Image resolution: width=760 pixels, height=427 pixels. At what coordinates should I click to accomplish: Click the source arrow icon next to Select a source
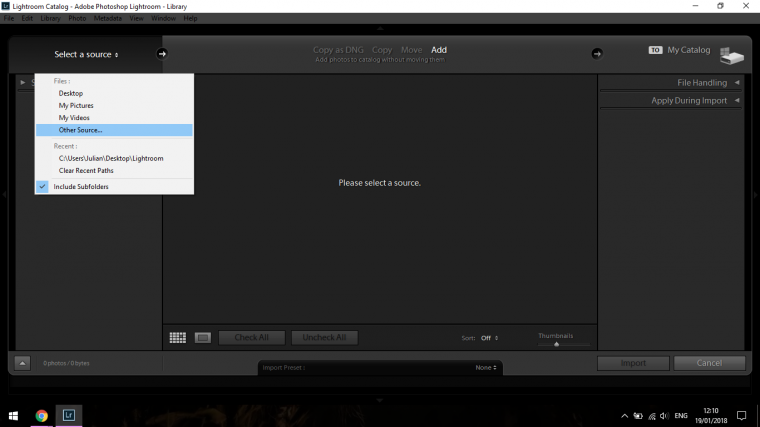pyautogui.click(x=162, y=54)
